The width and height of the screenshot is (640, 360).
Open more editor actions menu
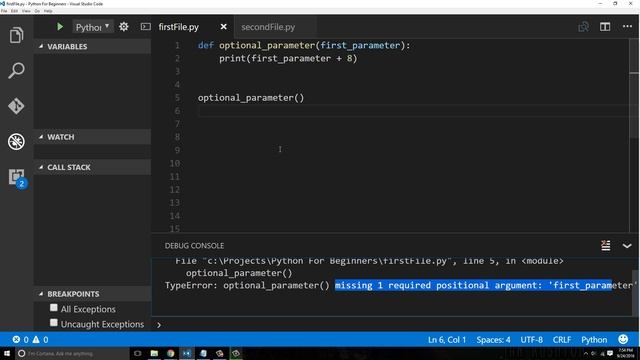(627, 27)
